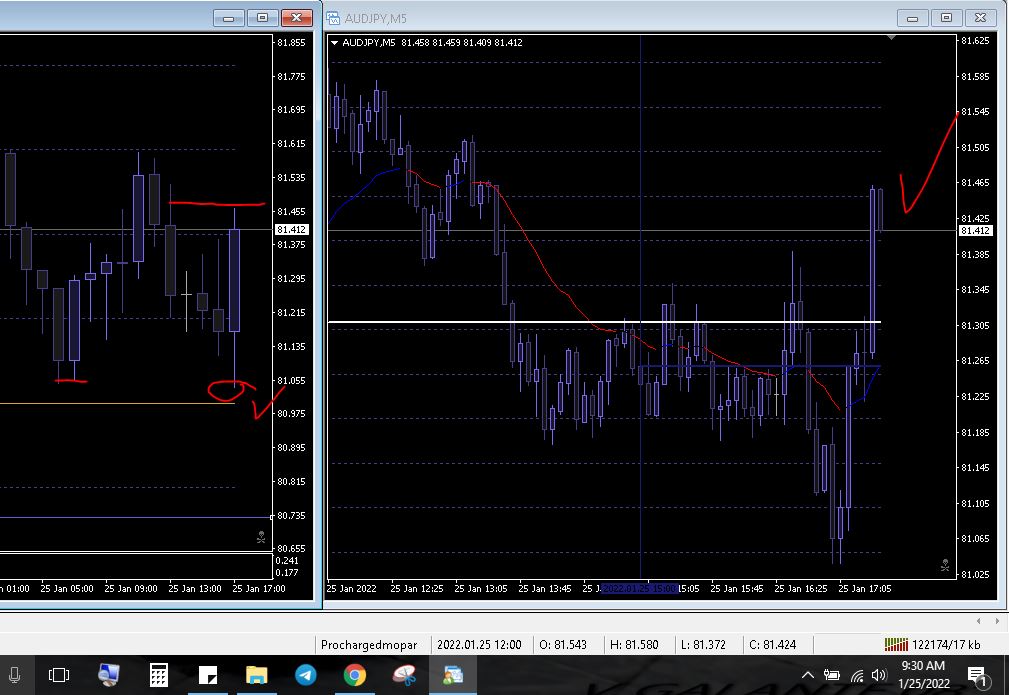Click the scroll right arrow below charts

997,621
